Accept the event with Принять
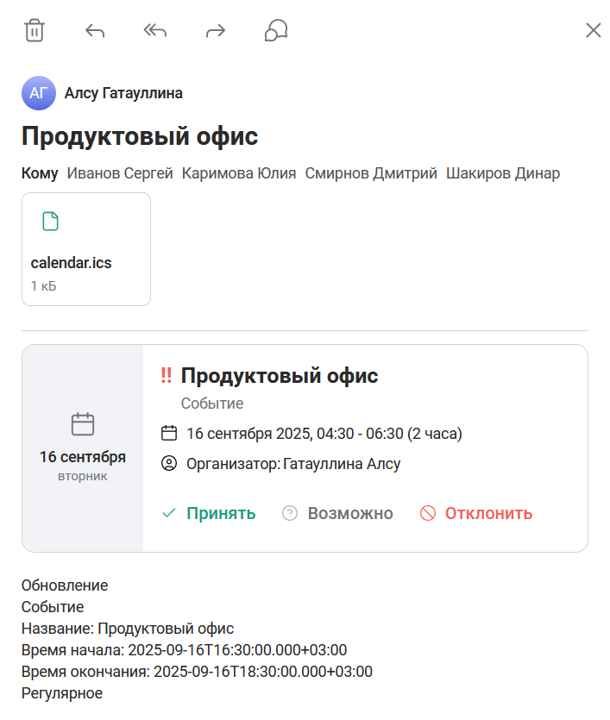This screenshot has height=720, width=610. pos(209,513)
